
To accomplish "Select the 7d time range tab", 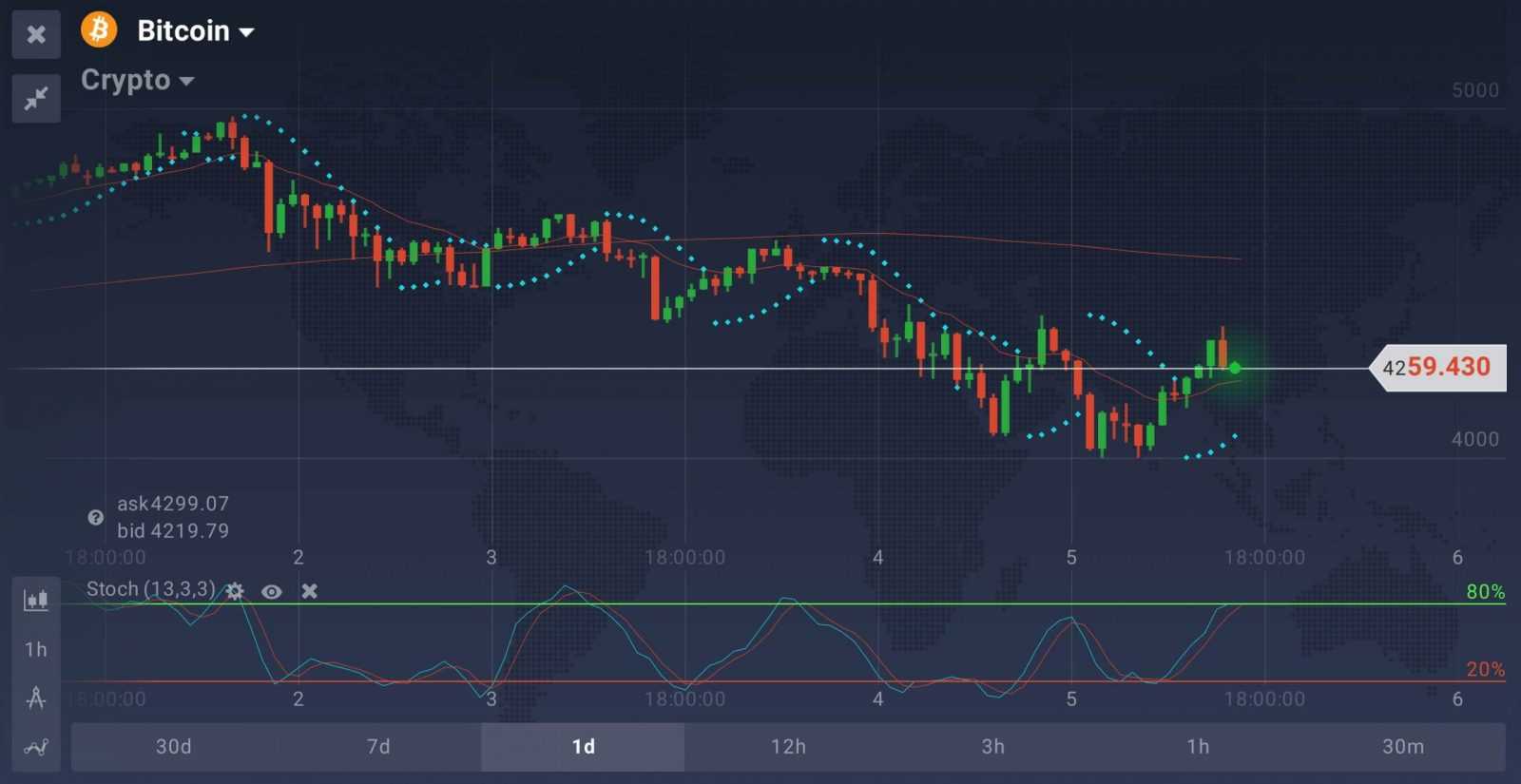I will coord(378,747).
